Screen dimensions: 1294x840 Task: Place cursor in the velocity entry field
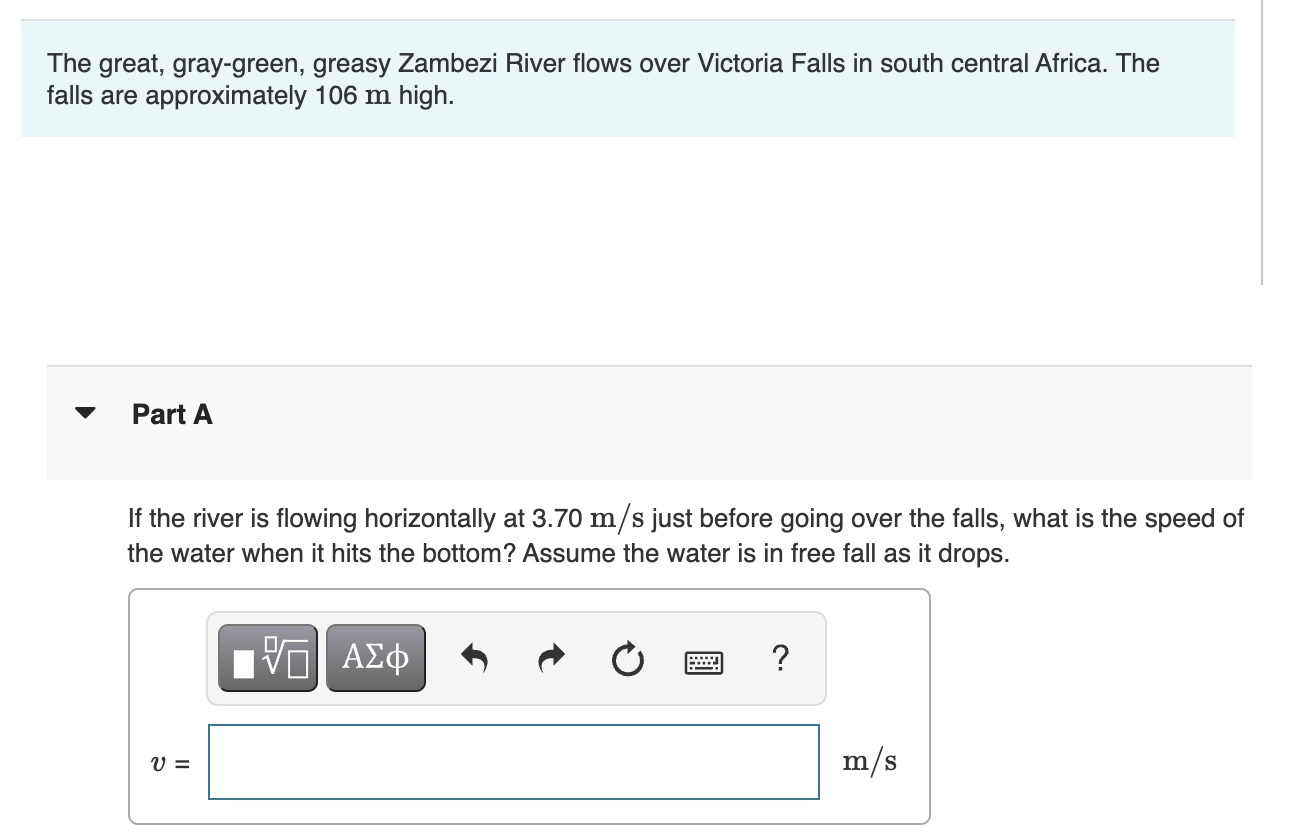512,761
